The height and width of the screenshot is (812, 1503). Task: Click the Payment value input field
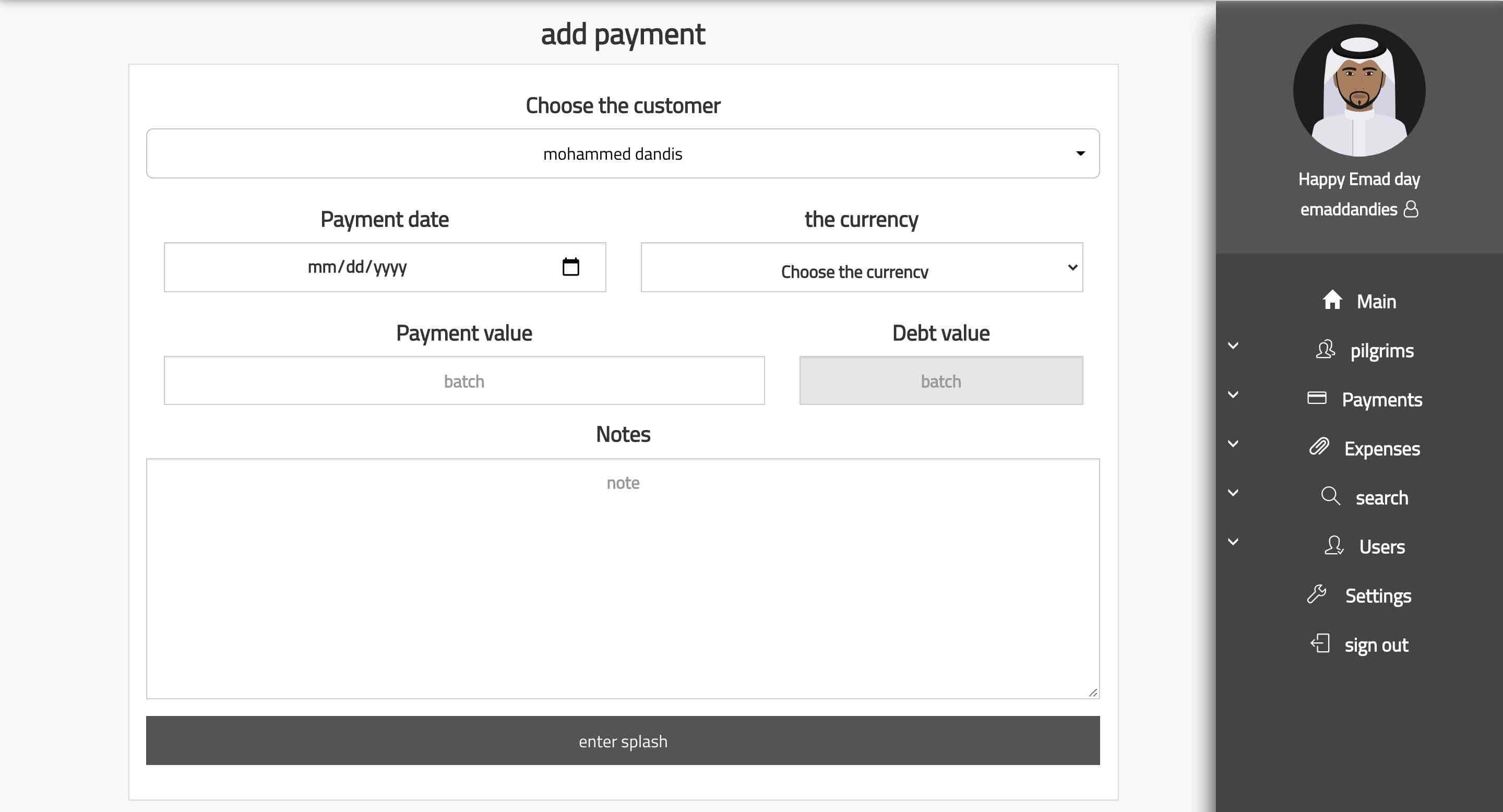coord(464,381)
